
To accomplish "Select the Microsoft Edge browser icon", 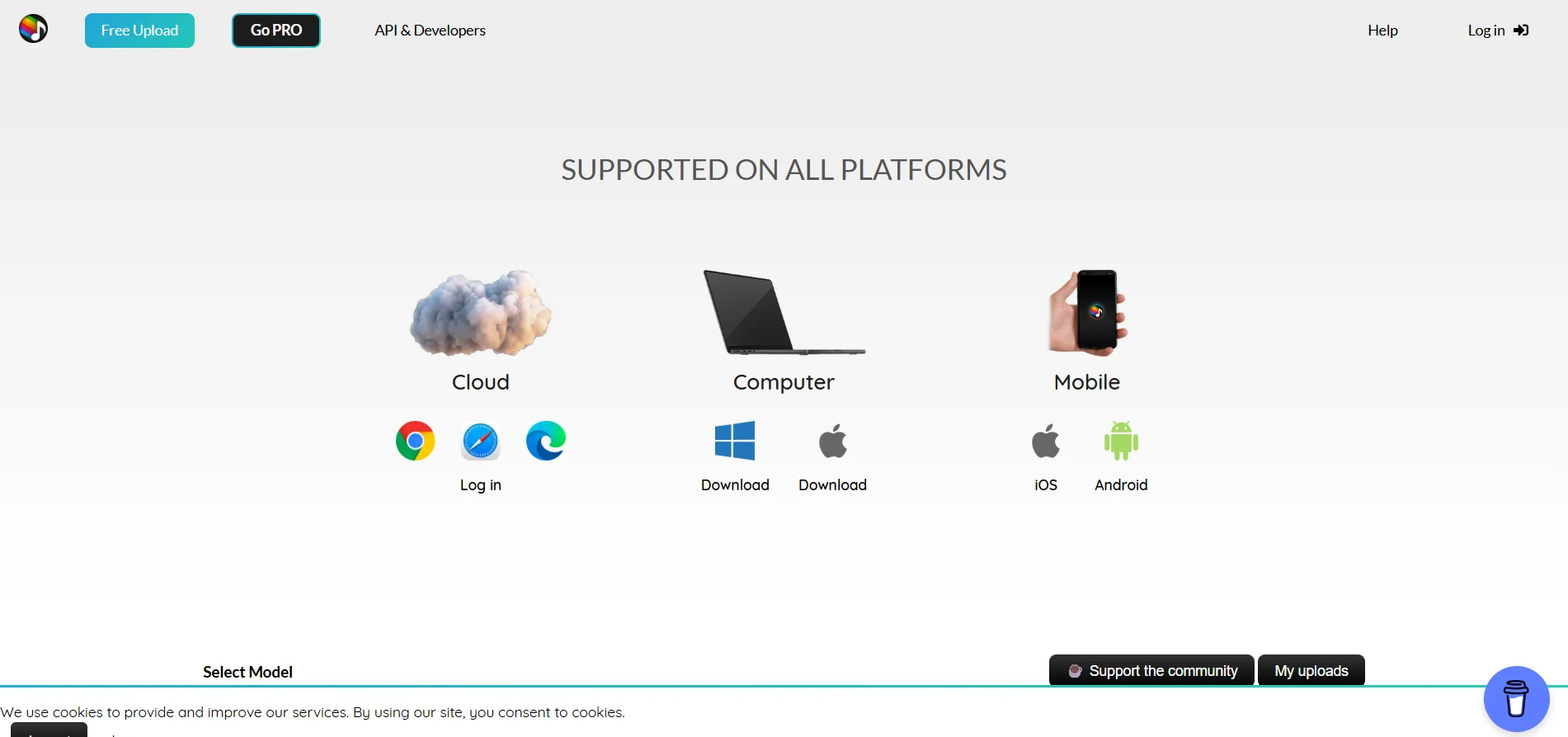I will (x=546, y=442).
